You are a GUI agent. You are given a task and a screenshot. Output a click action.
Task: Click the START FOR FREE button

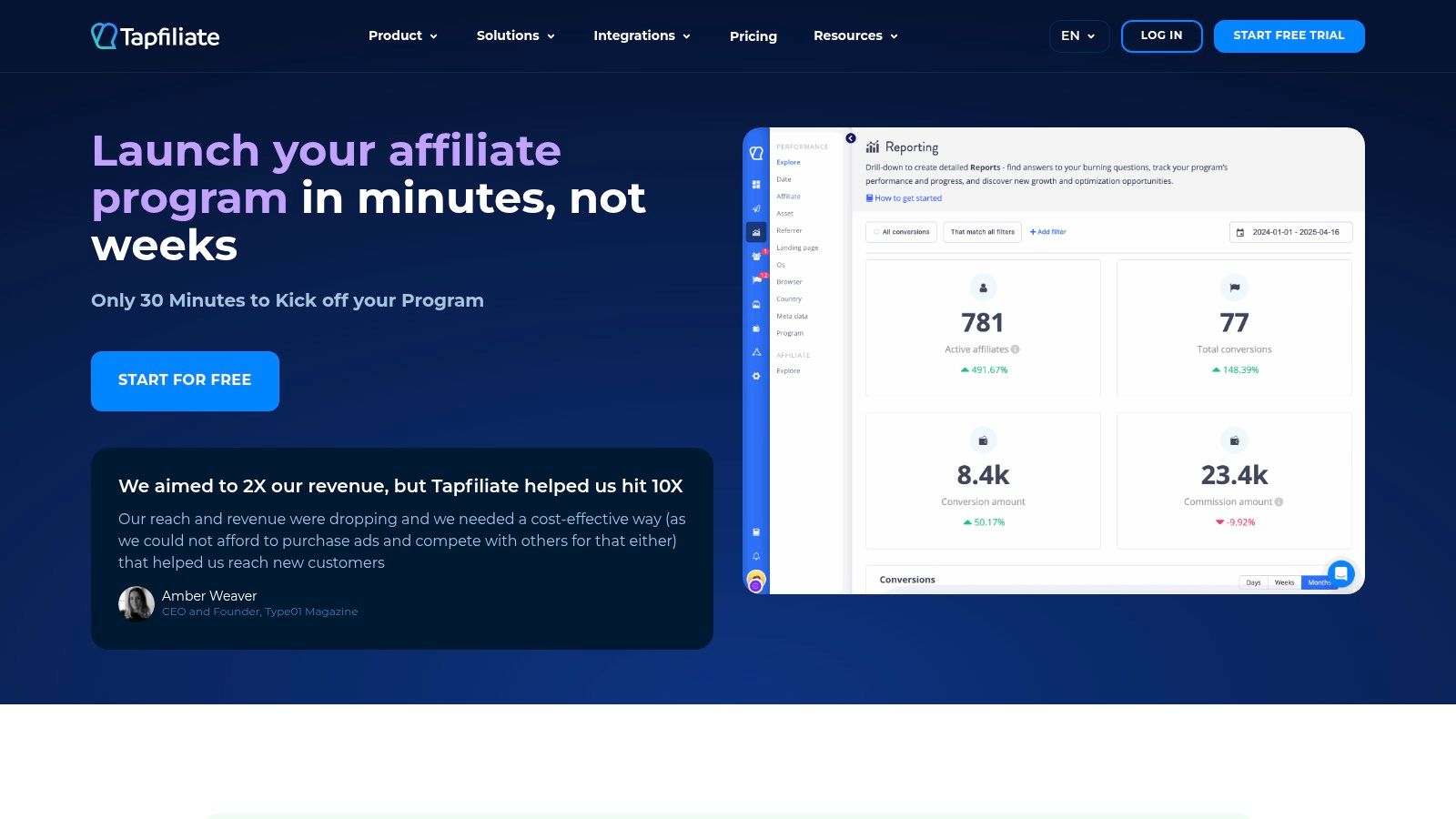coord(185,381)
